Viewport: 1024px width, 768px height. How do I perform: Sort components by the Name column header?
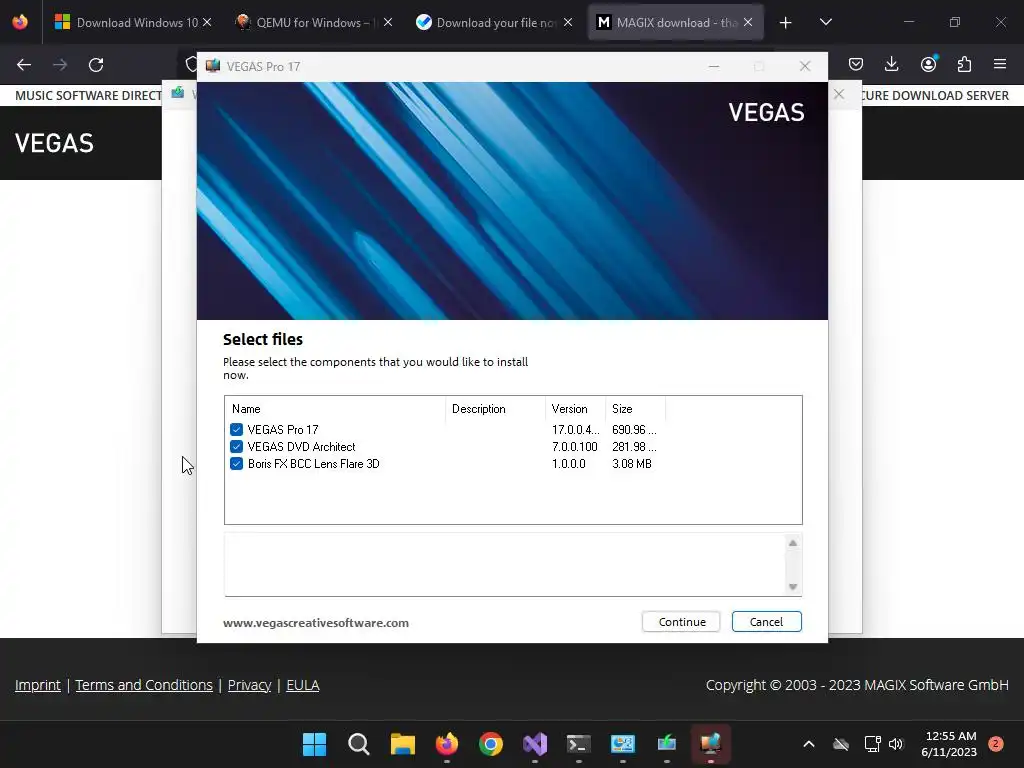(335, 409)
